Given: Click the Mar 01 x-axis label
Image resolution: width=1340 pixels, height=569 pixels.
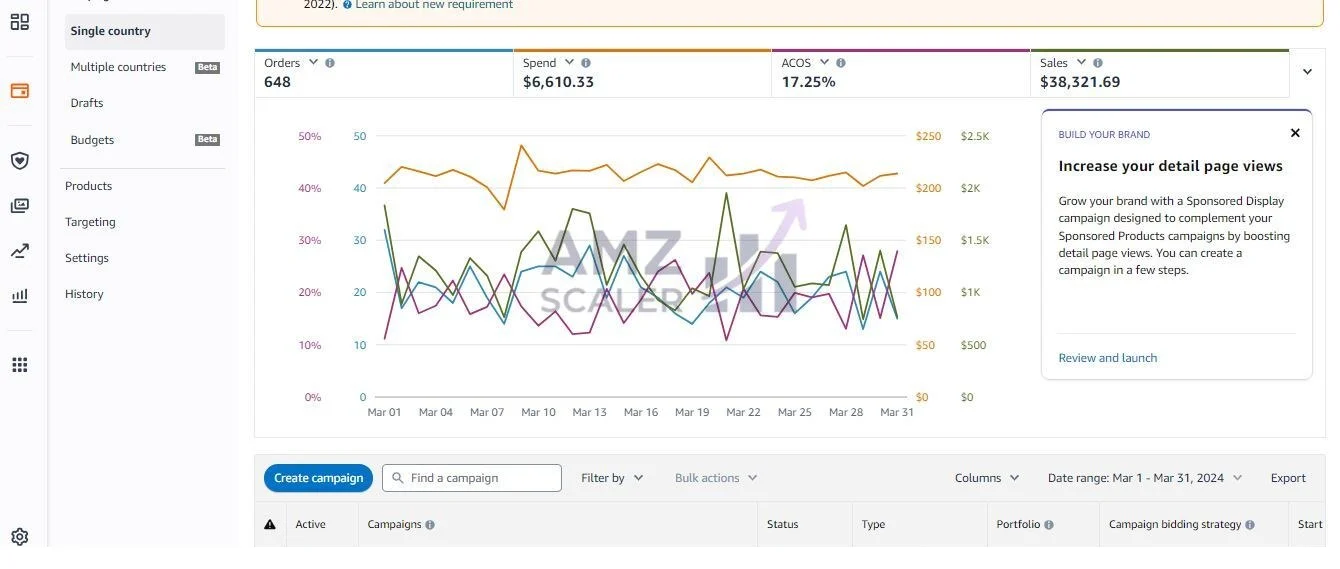Looking at the screenshot, I should [384, 412].
